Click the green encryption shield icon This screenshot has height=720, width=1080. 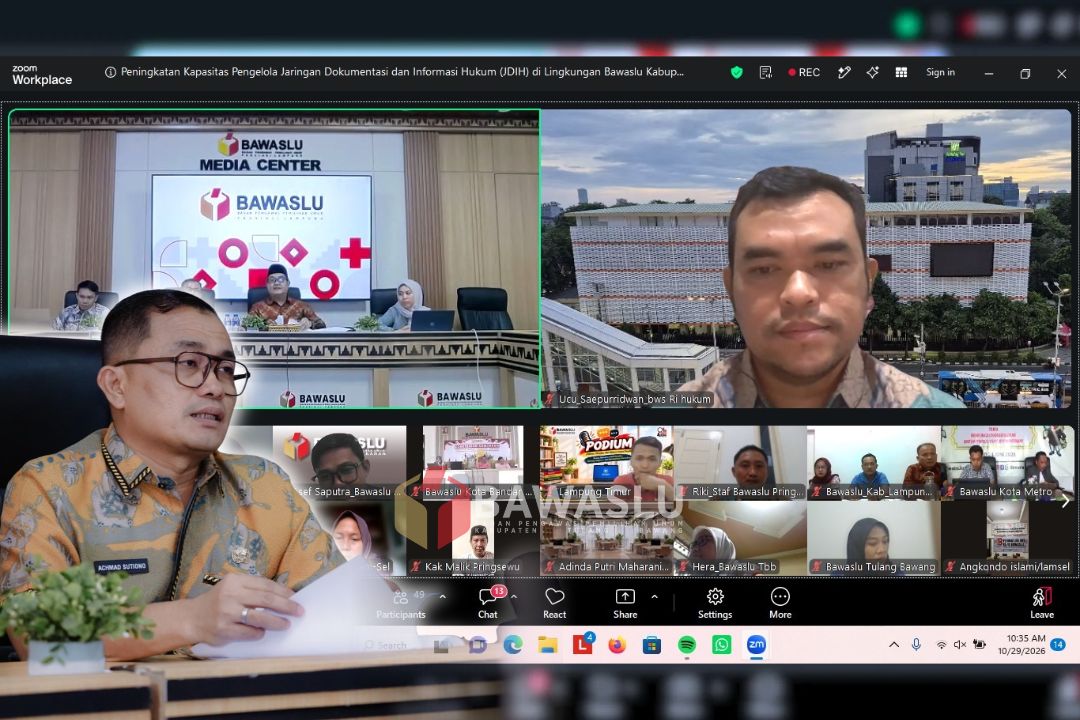coord(736,72)
